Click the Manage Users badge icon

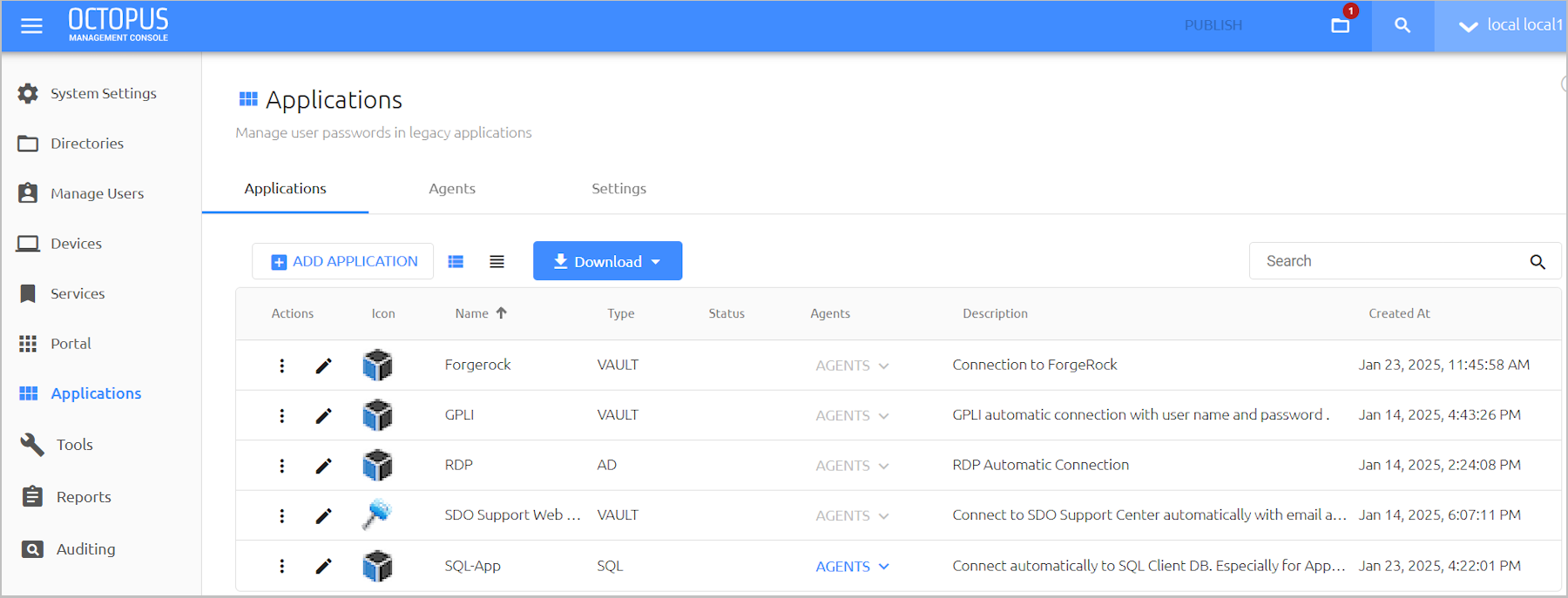coord(28,193)
